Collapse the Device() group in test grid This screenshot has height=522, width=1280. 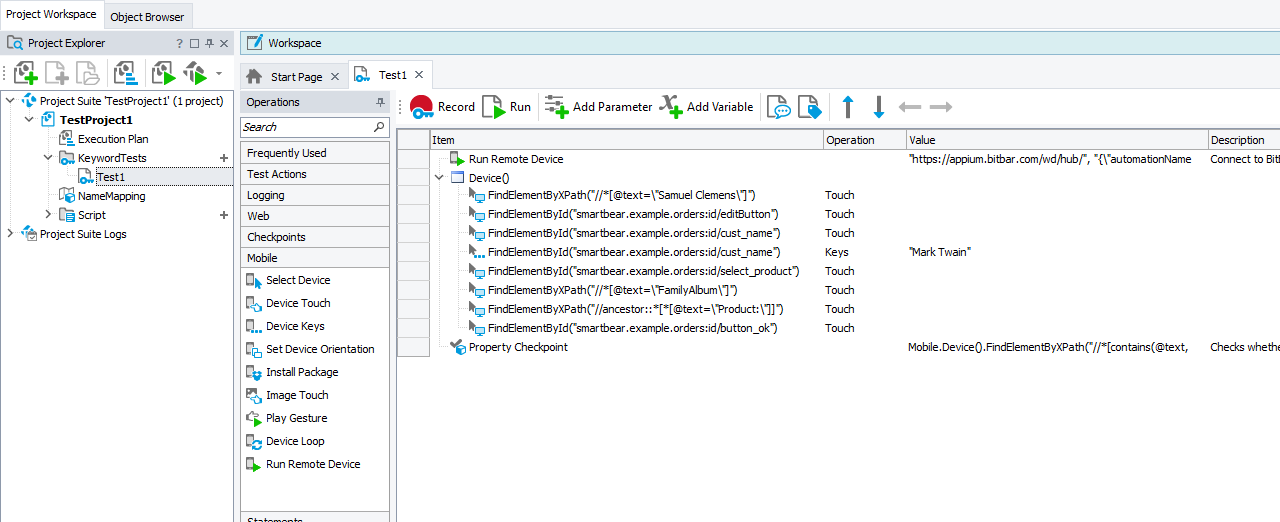(438, 177)
